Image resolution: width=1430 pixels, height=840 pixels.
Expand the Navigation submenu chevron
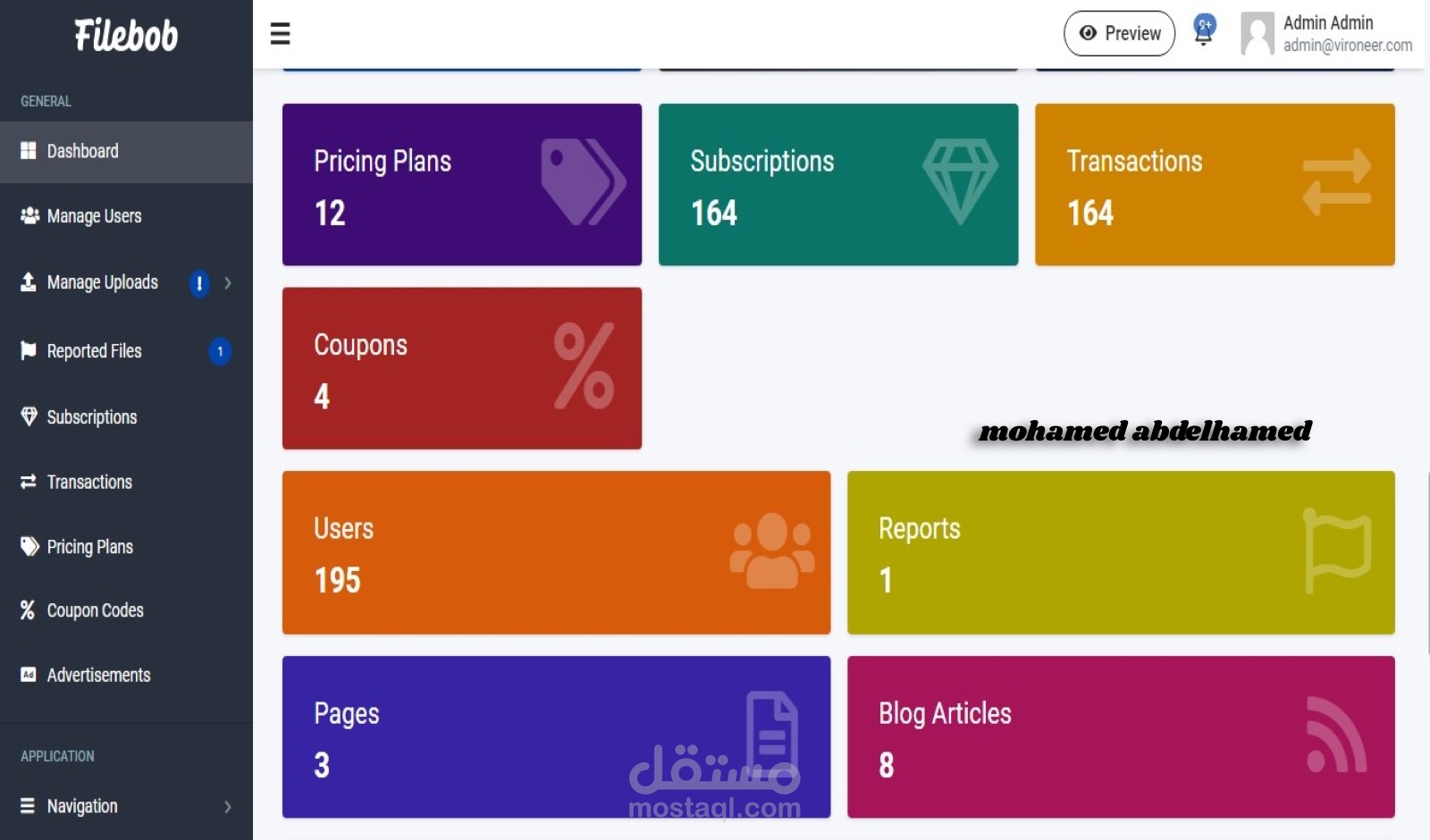pyautogui.click(x=228, y=807)
